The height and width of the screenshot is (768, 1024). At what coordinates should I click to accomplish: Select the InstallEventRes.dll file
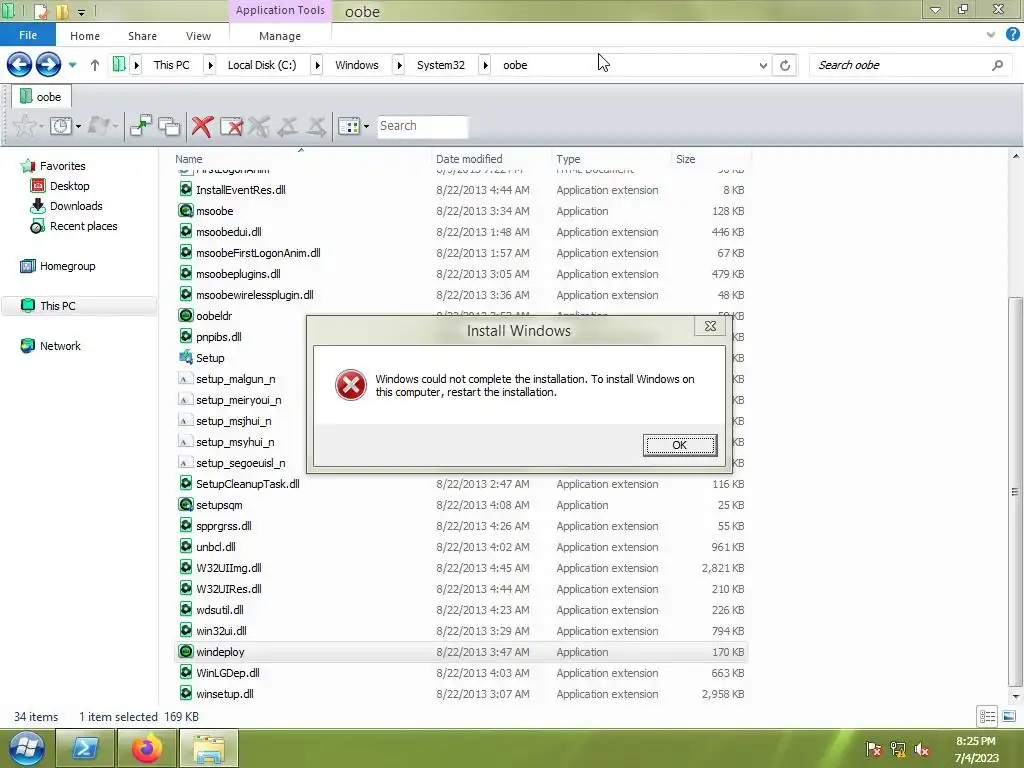tap(240, 190)
